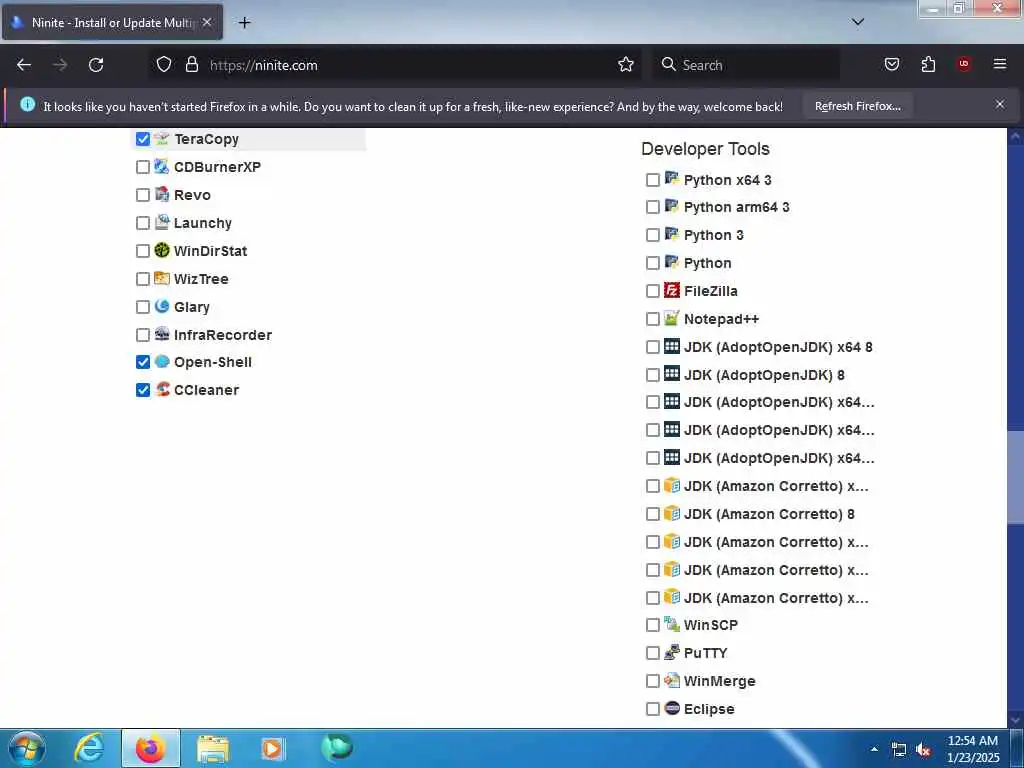The width and height of the screenshot is (1024, 768).
Task: Open the Firefox application menu
Action: coord(999,65)
